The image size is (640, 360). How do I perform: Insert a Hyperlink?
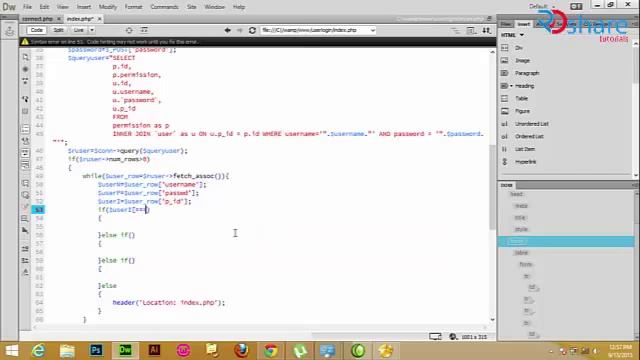click(x=525, y=162)
